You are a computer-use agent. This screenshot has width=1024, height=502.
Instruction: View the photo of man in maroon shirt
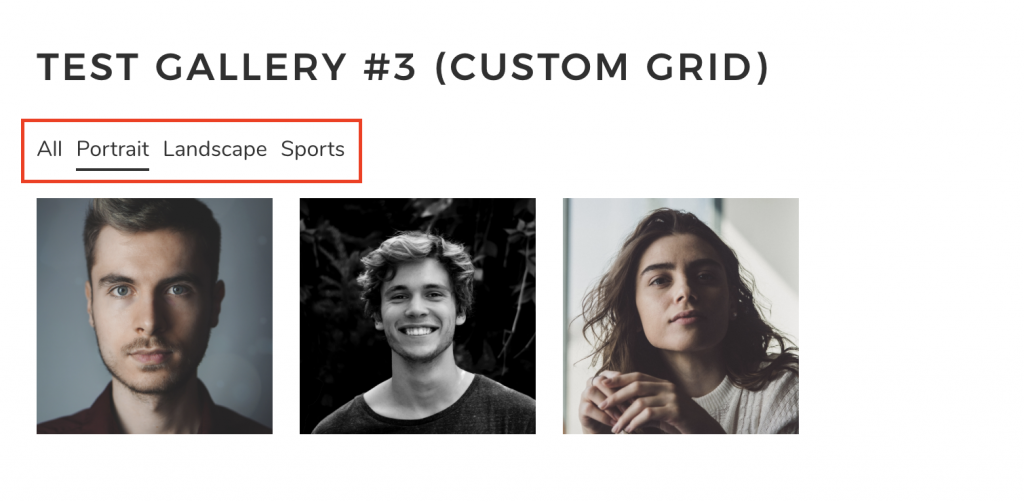click(155, 316)
